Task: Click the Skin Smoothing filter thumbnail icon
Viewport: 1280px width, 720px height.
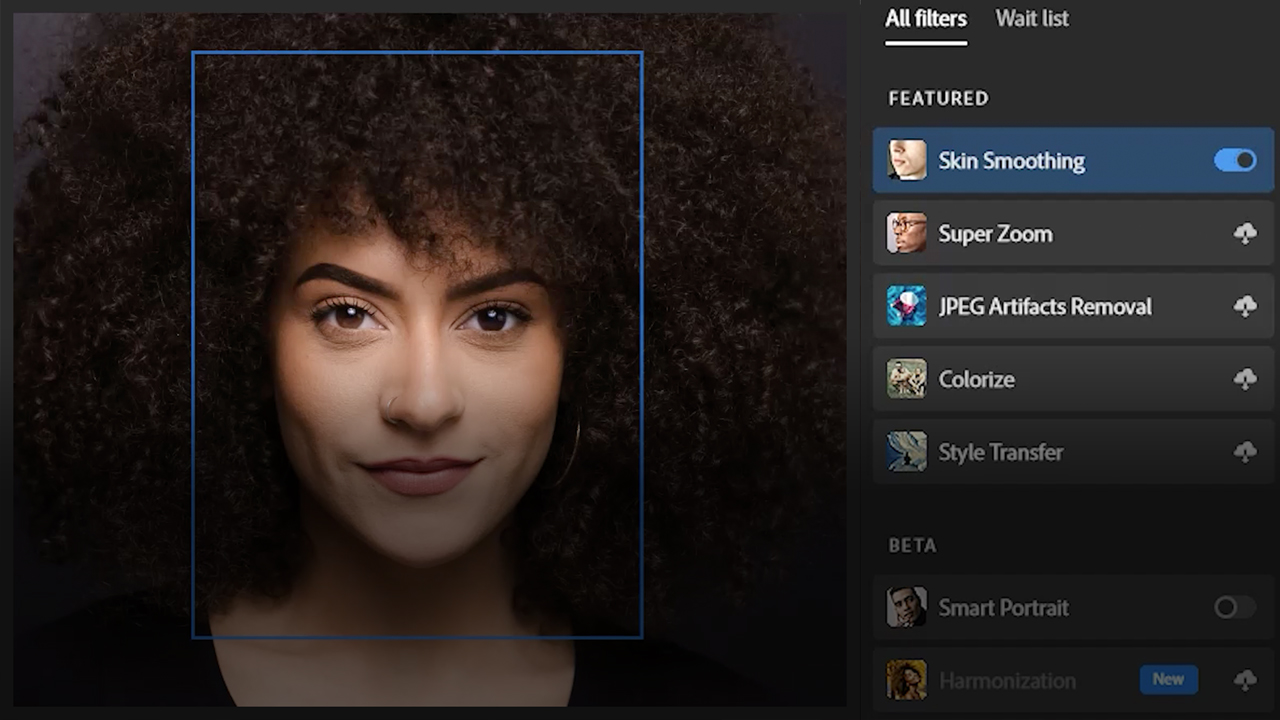Action: [905, 160]
